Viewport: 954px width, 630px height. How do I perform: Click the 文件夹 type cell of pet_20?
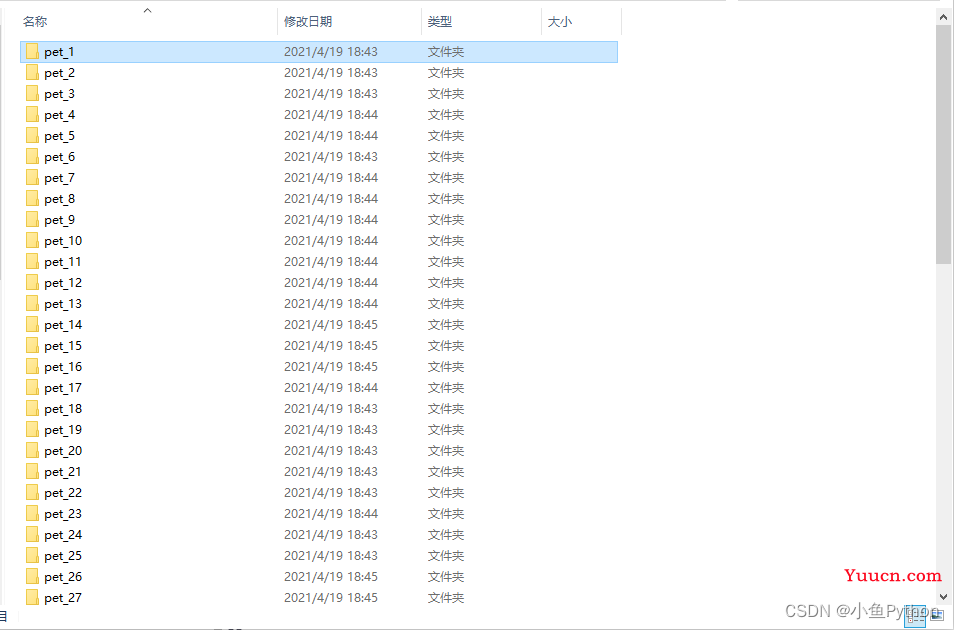[x=445, y=451]
